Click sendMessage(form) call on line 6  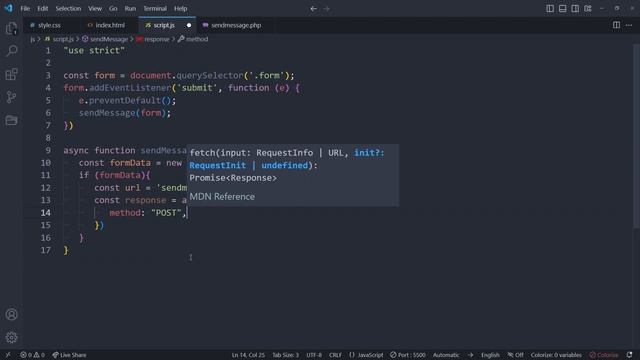pyautogui.click(x=125, y=113)
